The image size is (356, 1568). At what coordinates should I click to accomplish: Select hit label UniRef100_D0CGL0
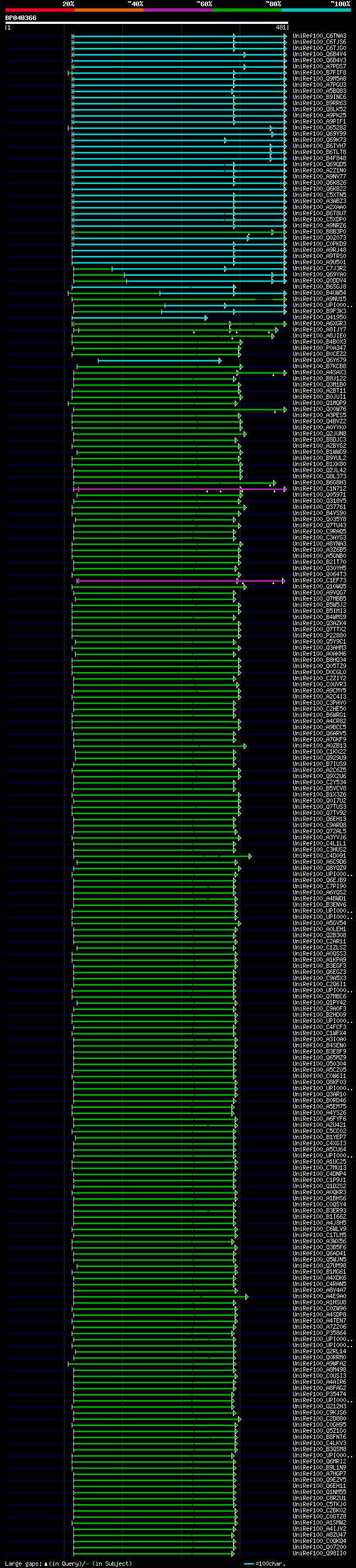tap(319, 672)
